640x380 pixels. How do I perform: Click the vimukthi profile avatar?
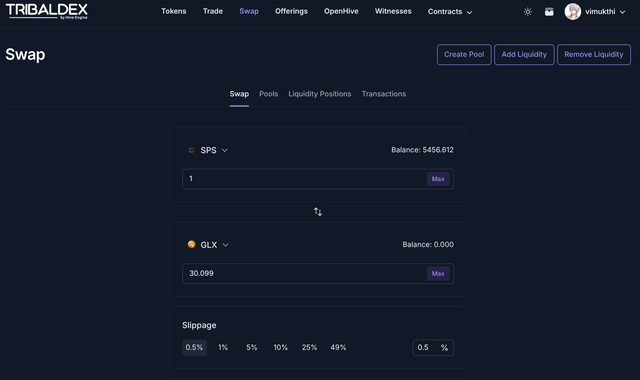pyautogui.click(x=573, y=12)
